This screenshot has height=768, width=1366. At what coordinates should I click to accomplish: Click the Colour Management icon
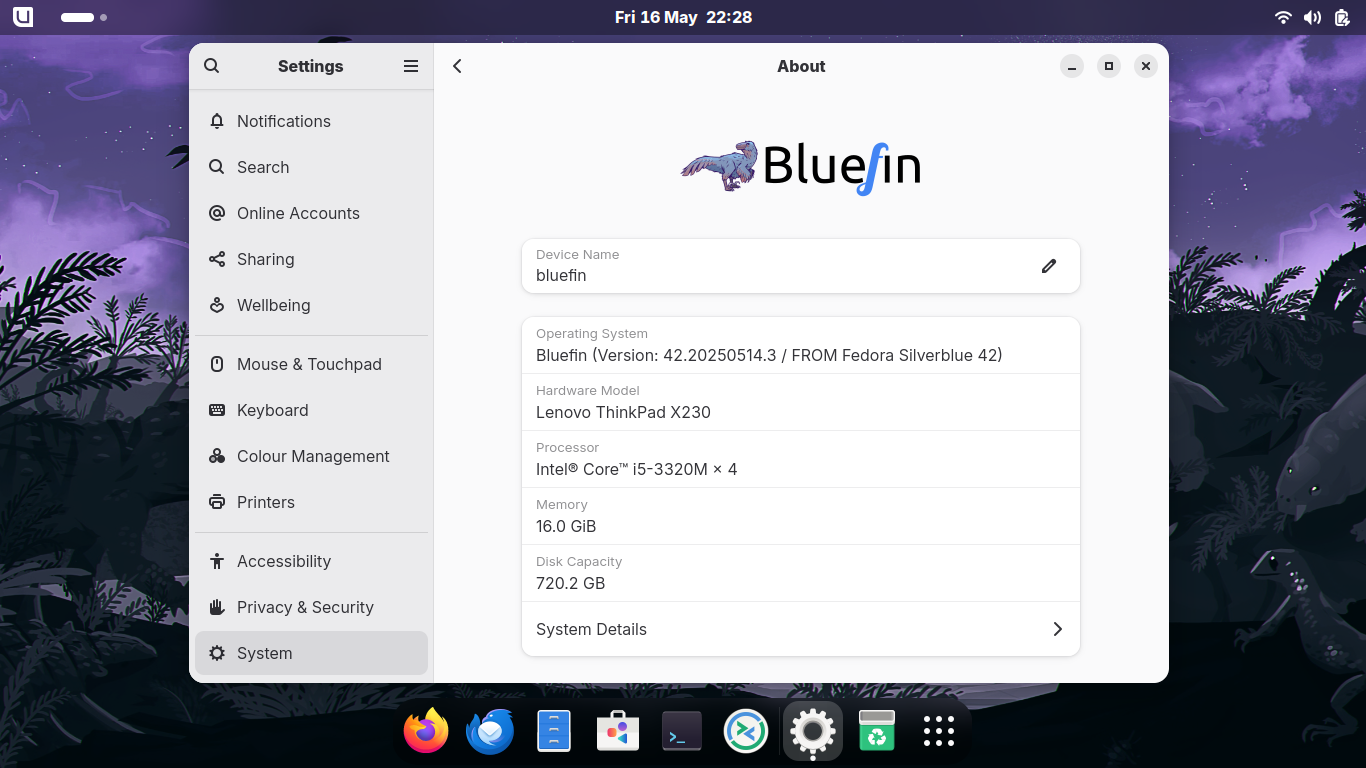[217, 456]
